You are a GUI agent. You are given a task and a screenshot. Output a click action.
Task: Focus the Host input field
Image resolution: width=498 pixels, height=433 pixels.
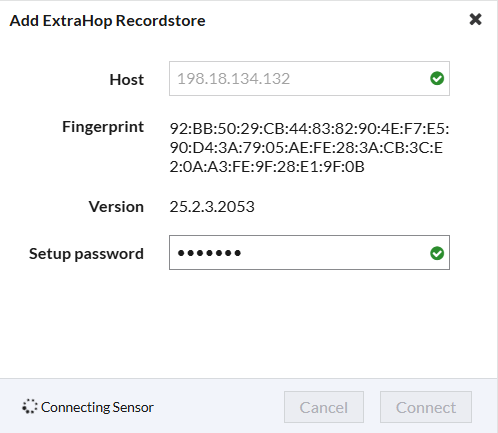[309, 78]
